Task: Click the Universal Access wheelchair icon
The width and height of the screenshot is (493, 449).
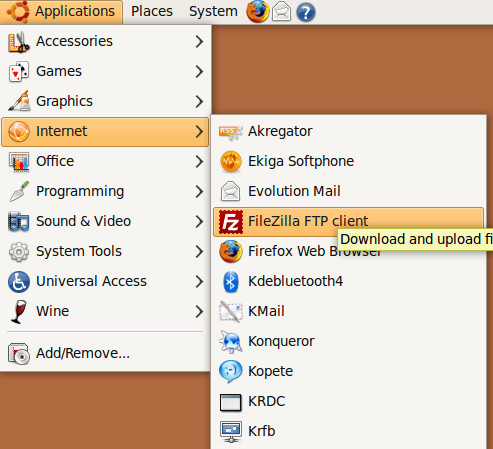Action: click(19, 281)
